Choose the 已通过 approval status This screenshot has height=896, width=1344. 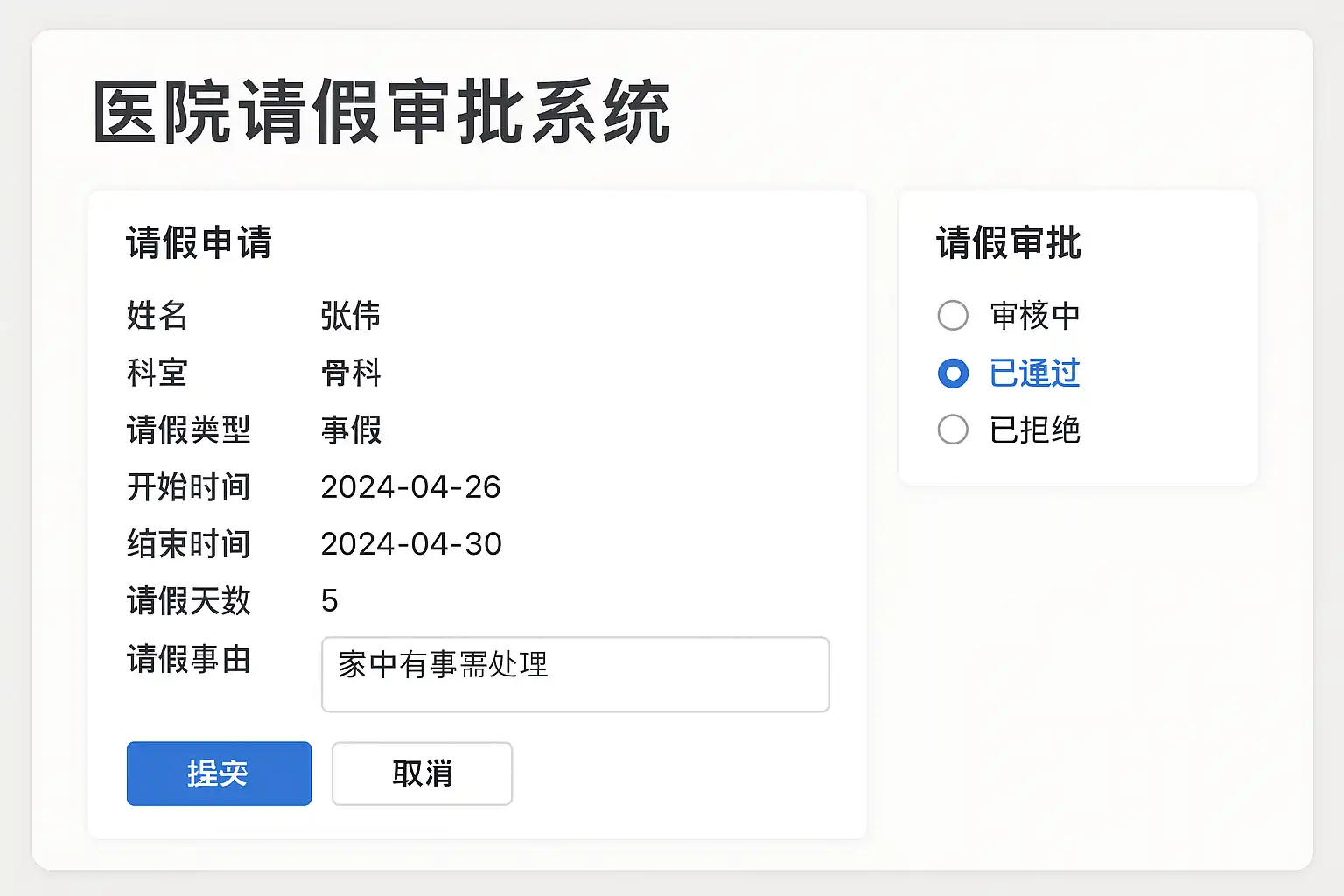953,374
